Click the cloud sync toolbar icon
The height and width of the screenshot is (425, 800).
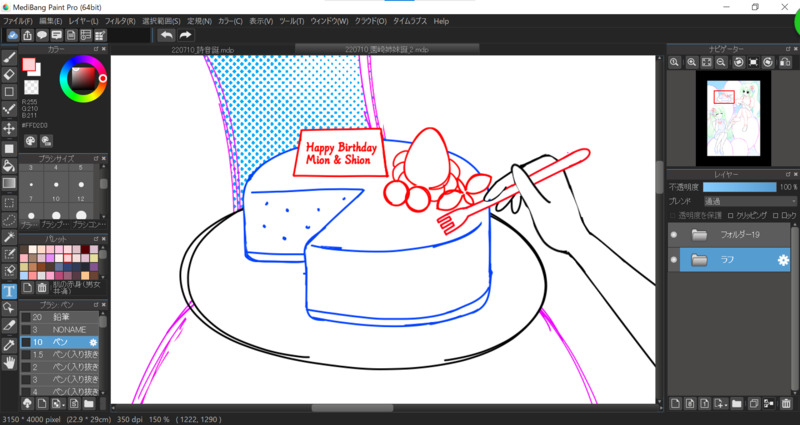pyautogui.click(x=13, y=35)
